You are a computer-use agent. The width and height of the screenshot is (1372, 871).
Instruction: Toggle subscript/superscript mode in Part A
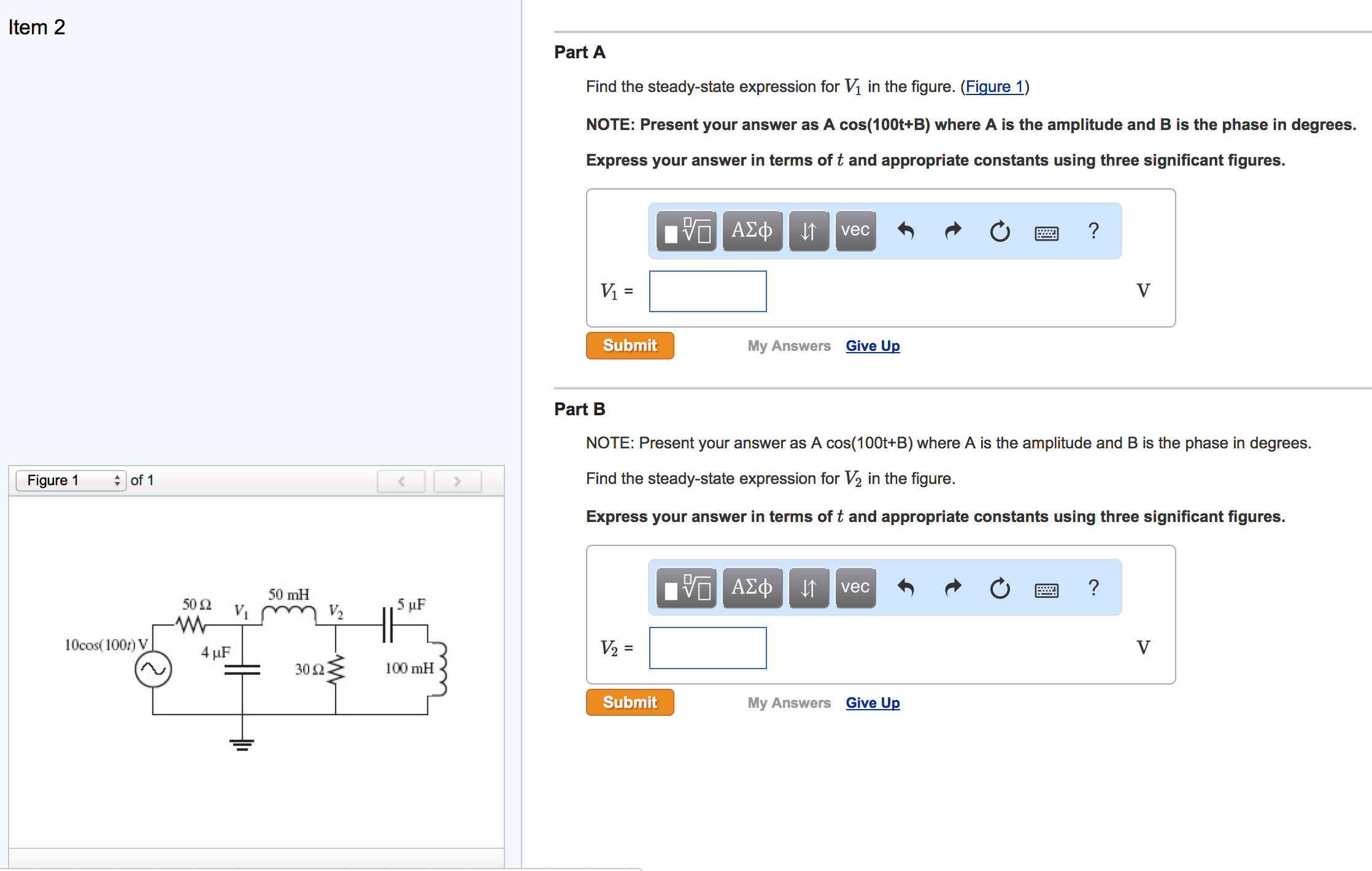808,231
